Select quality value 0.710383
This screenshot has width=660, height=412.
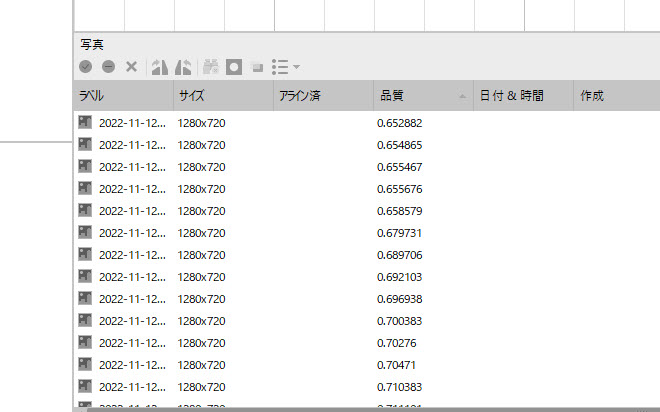pyautogui.click(x=399, y=387)
